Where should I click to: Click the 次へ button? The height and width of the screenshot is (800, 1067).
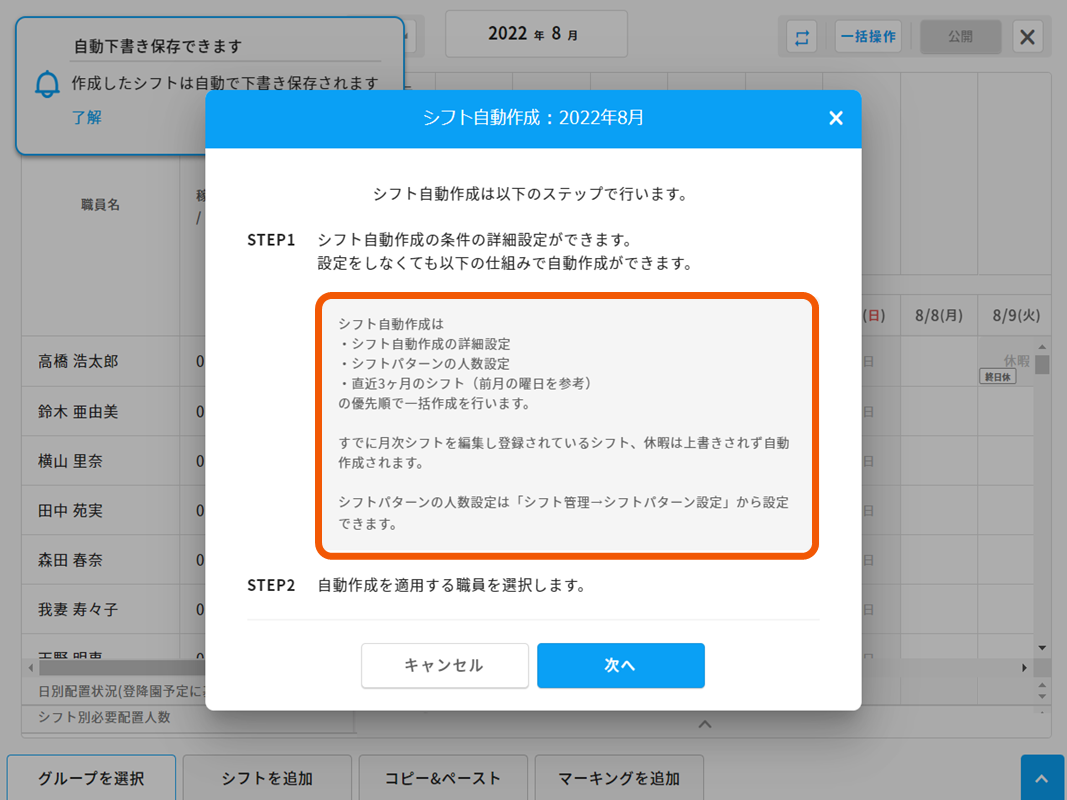pyautogui.click(x=620, y=665)
